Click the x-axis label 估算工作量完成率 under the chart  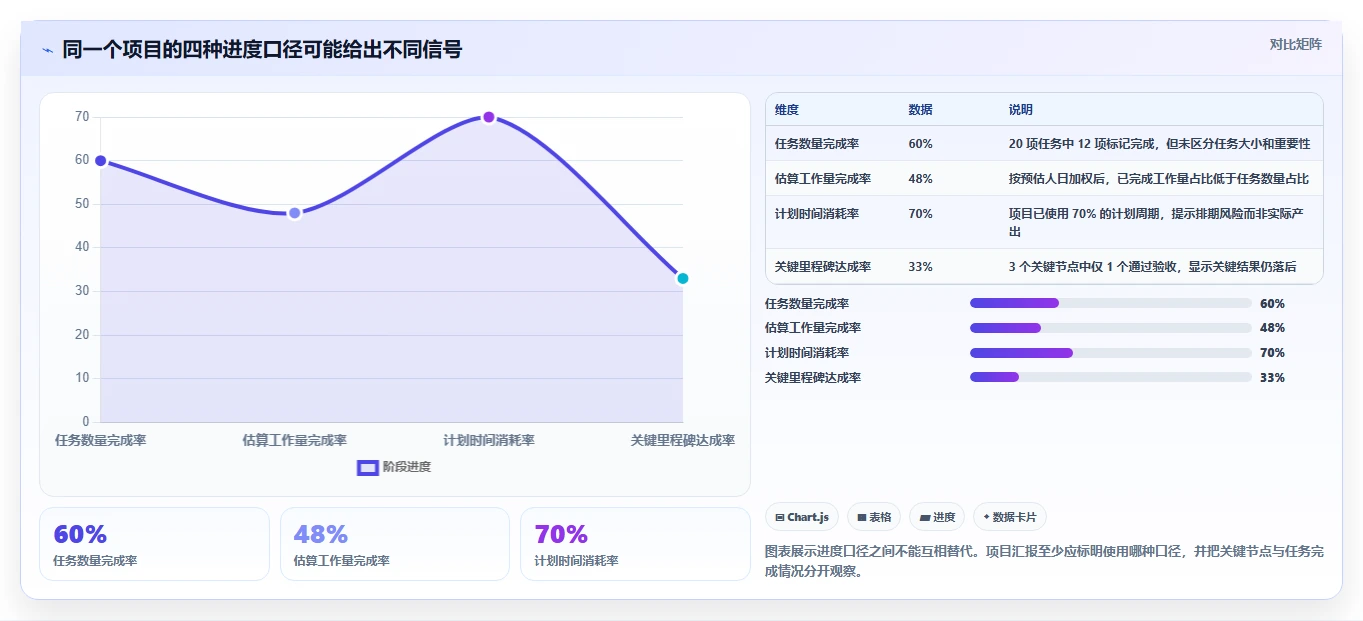coord(294,440)
